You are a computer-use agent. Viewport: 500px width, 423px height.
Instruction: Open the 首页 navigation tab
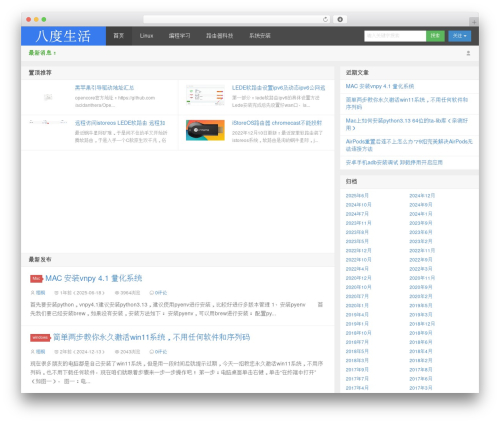[x=118, y=36]
